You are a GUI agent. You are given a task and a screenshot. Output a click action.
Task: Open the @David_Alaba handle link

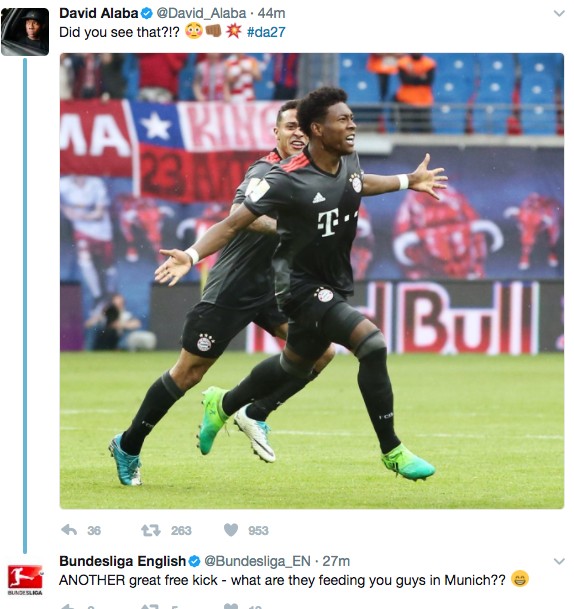(201, 14)
